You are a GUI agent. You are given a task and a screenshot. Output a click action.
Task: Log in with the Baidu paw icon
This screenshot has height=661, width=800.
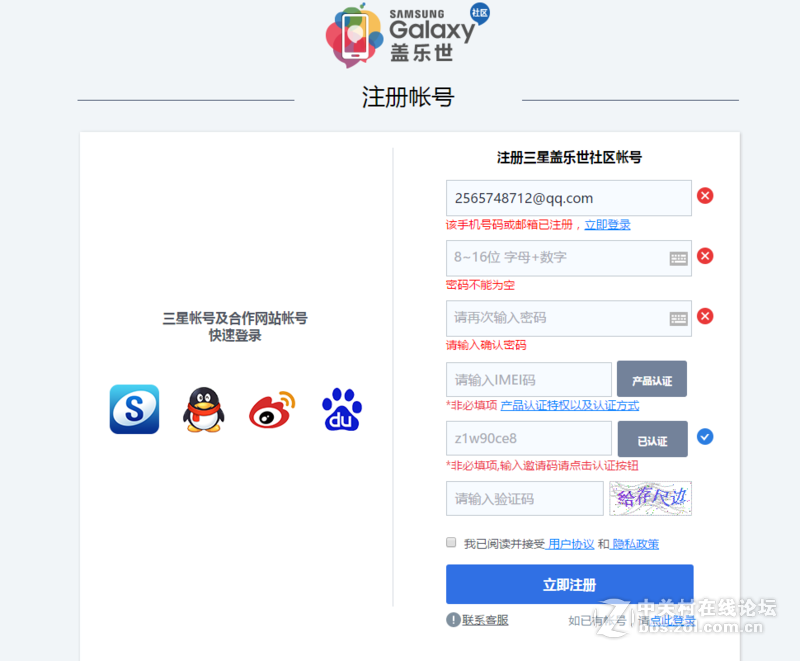coord(342,410)
